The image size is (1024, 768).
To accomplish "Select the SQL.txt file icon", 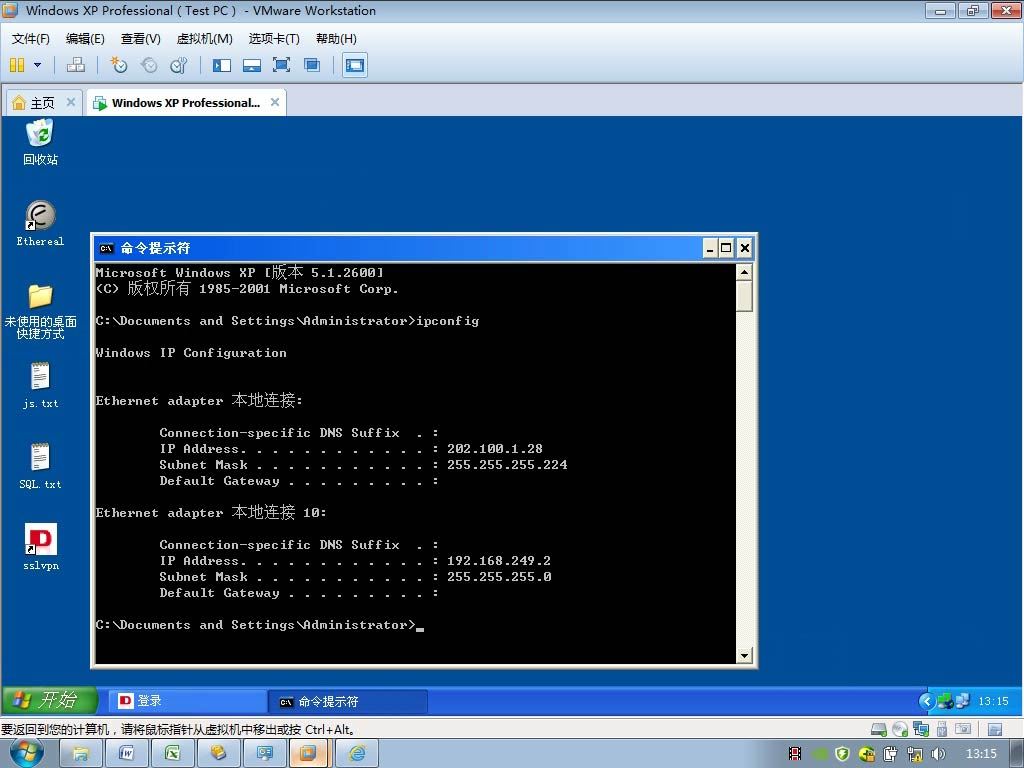I will (40, 466).
